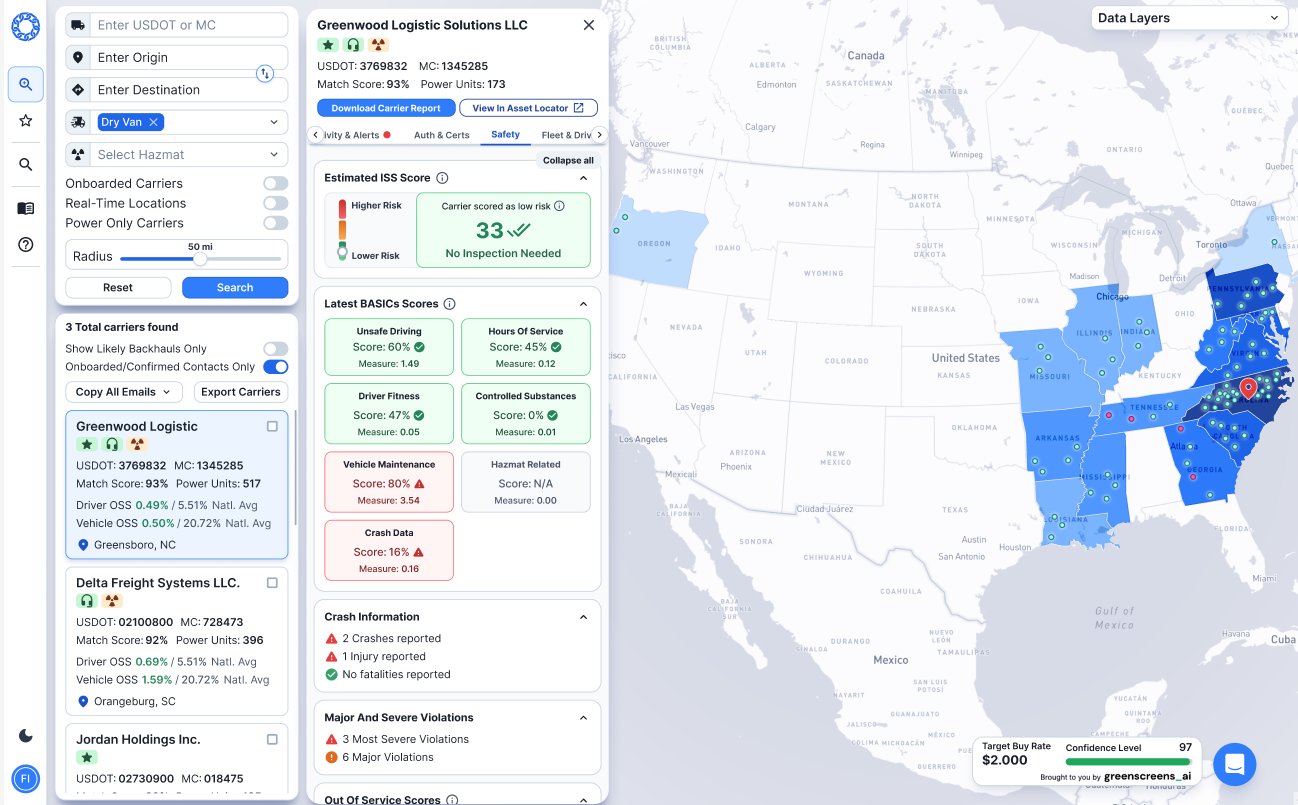The height and width of the screenshot is (805, 1298).
Task: Switch to the Auth & Certs tab
Action: coord(441,135)
